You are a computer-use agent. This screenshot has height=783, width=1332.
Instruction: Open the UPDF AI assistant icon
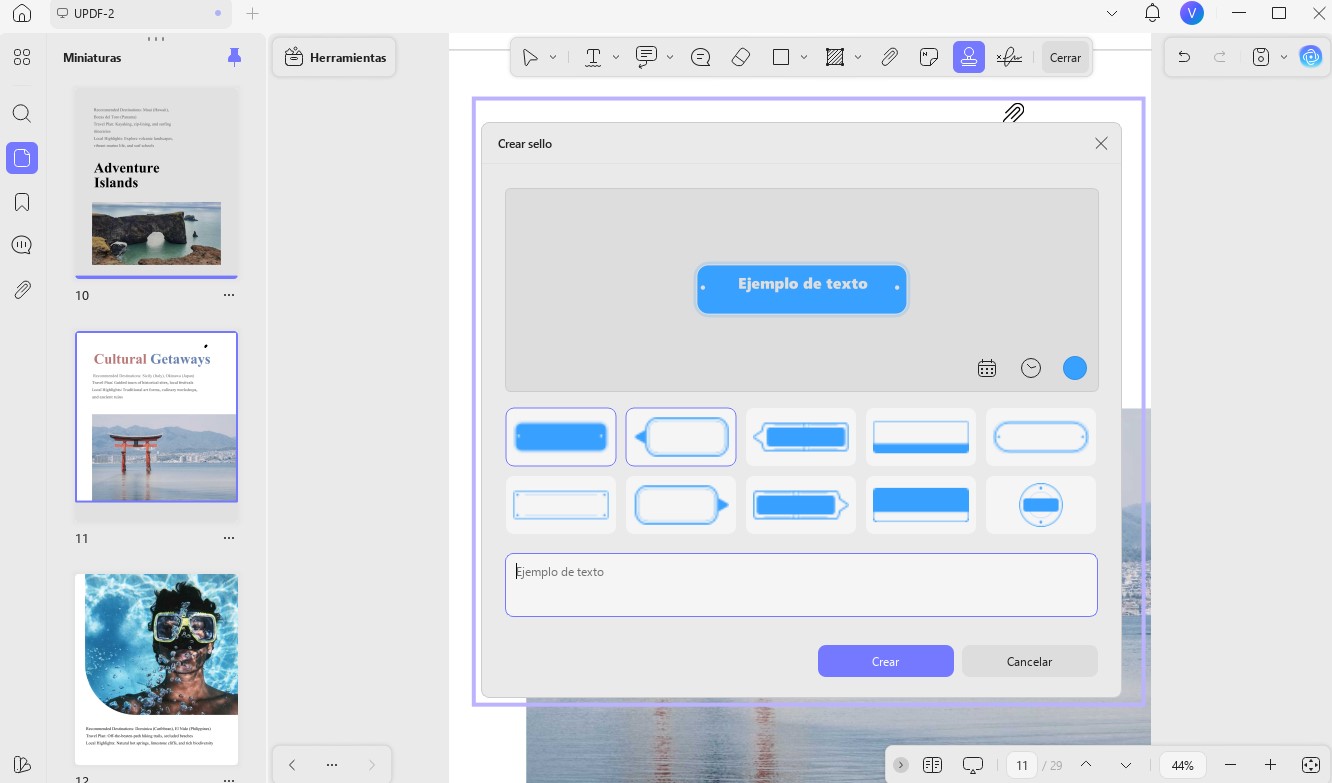pyautogui.click(x=1311, y=57)
